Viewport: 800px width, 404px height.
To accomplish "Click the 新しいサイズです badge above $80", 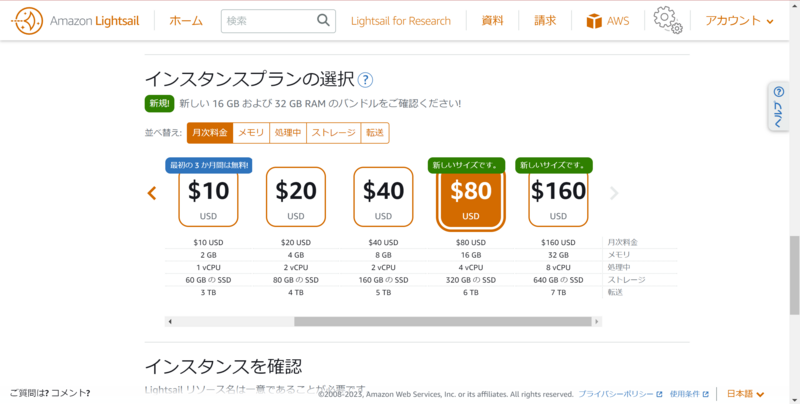I will (x=466, y=165).
